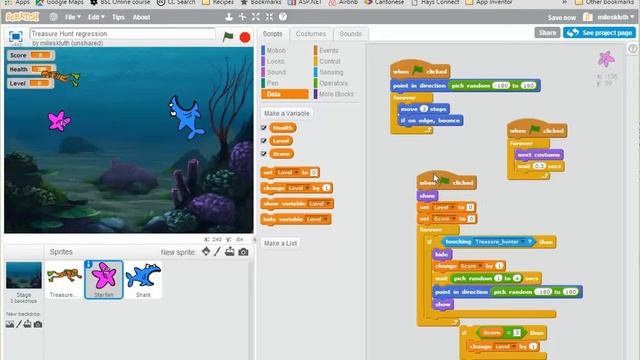The width and height of the screenshot is (640, 360).
Task: Open the scripts area help icon
Action: tap(633, 49)
